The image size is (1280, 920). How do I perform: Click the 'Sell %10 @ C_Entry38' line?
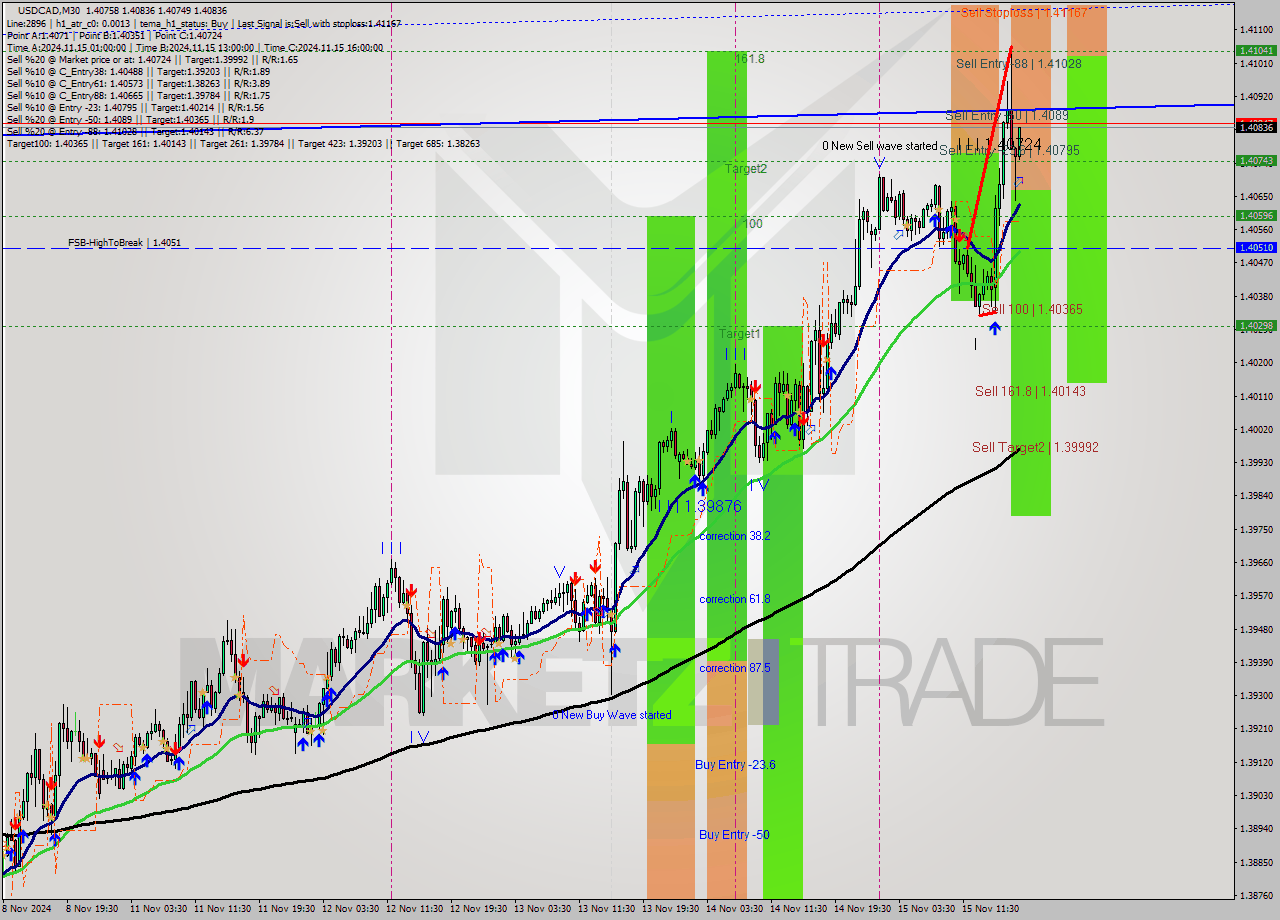[138, 71]
